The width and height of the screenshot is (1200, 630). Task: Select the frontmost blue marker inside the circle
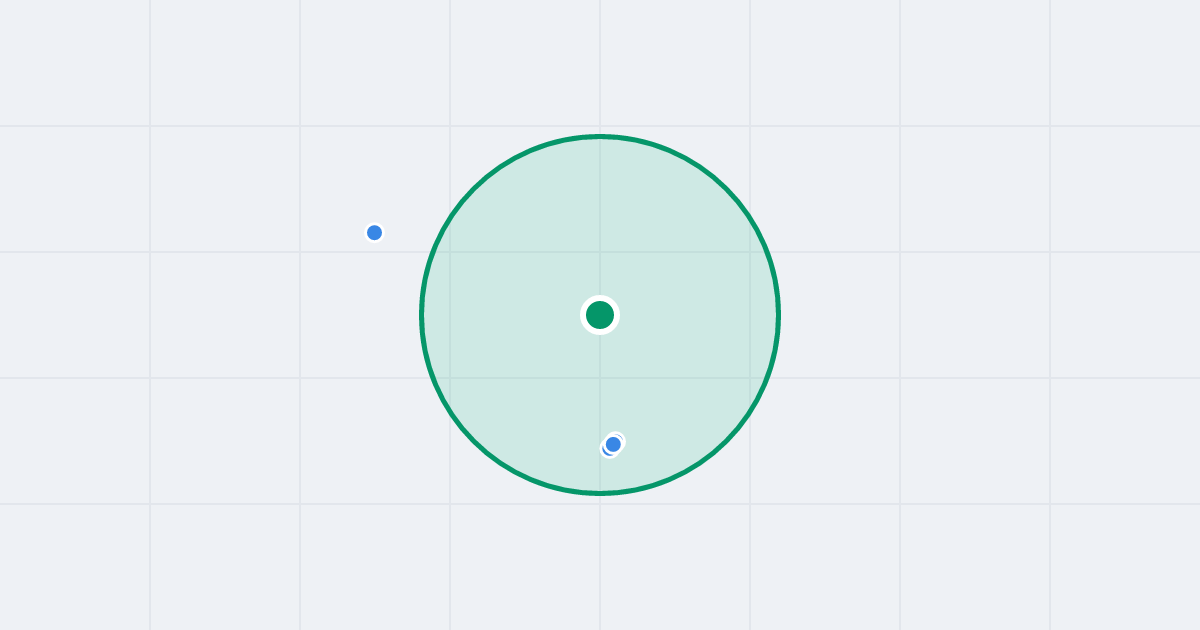coord(613,444)
